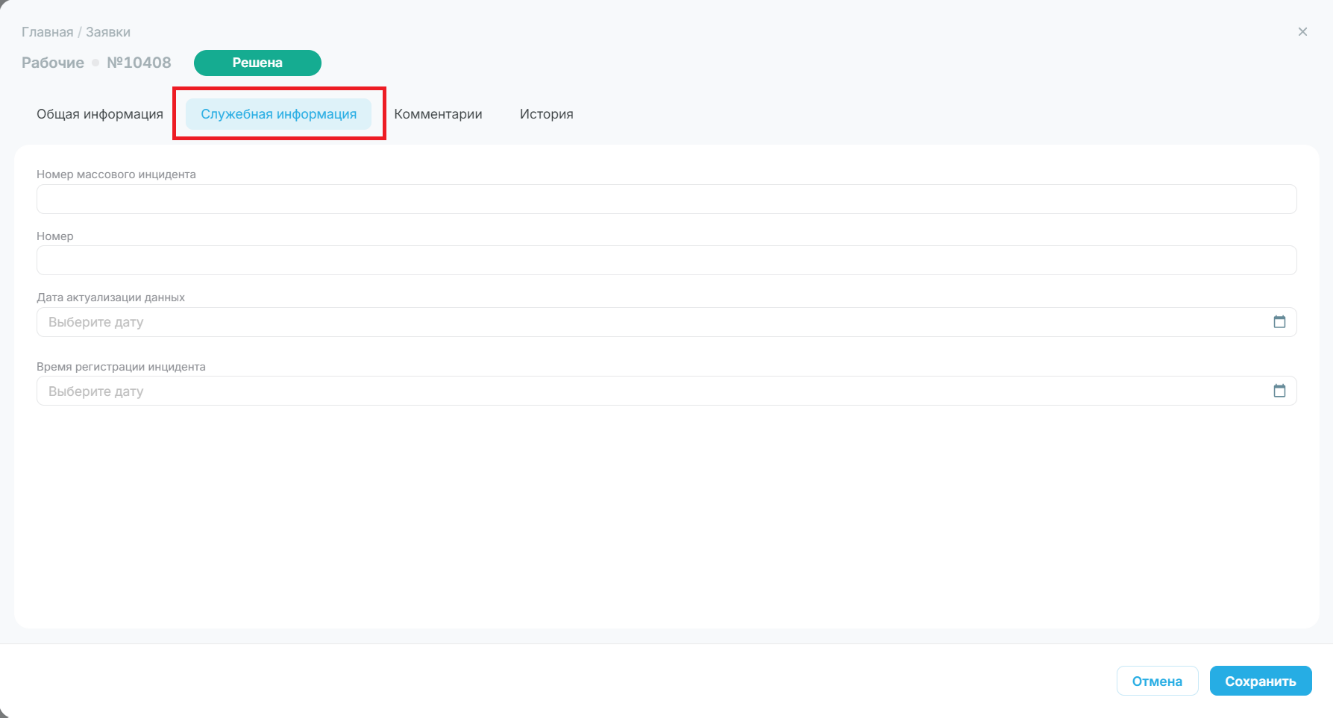Switch to the Общая информация tab
The height and width of the screenshot is (718, 1333).
(x=100, y=114)
